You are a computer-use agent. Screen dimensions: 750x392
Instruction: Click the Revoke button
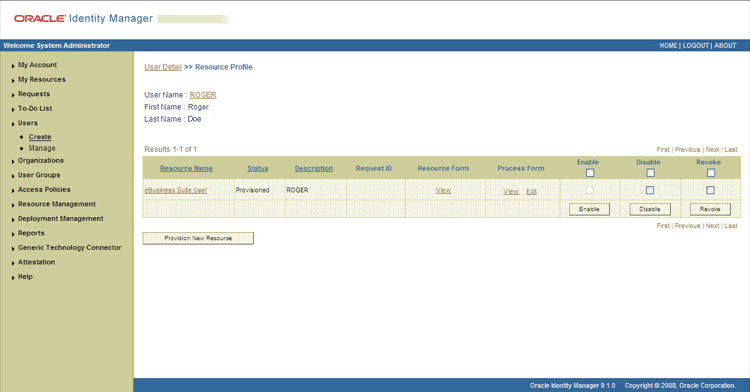click(710, 209)
